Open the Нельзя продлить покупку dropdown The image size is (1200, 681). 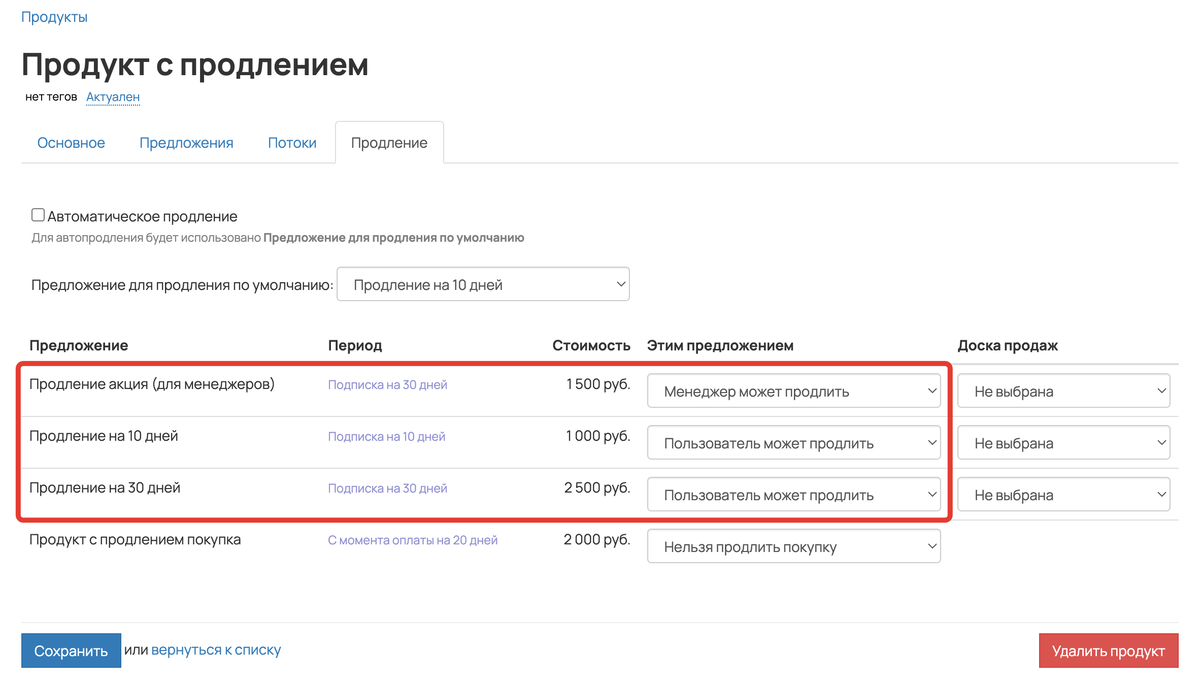point(794,547)
